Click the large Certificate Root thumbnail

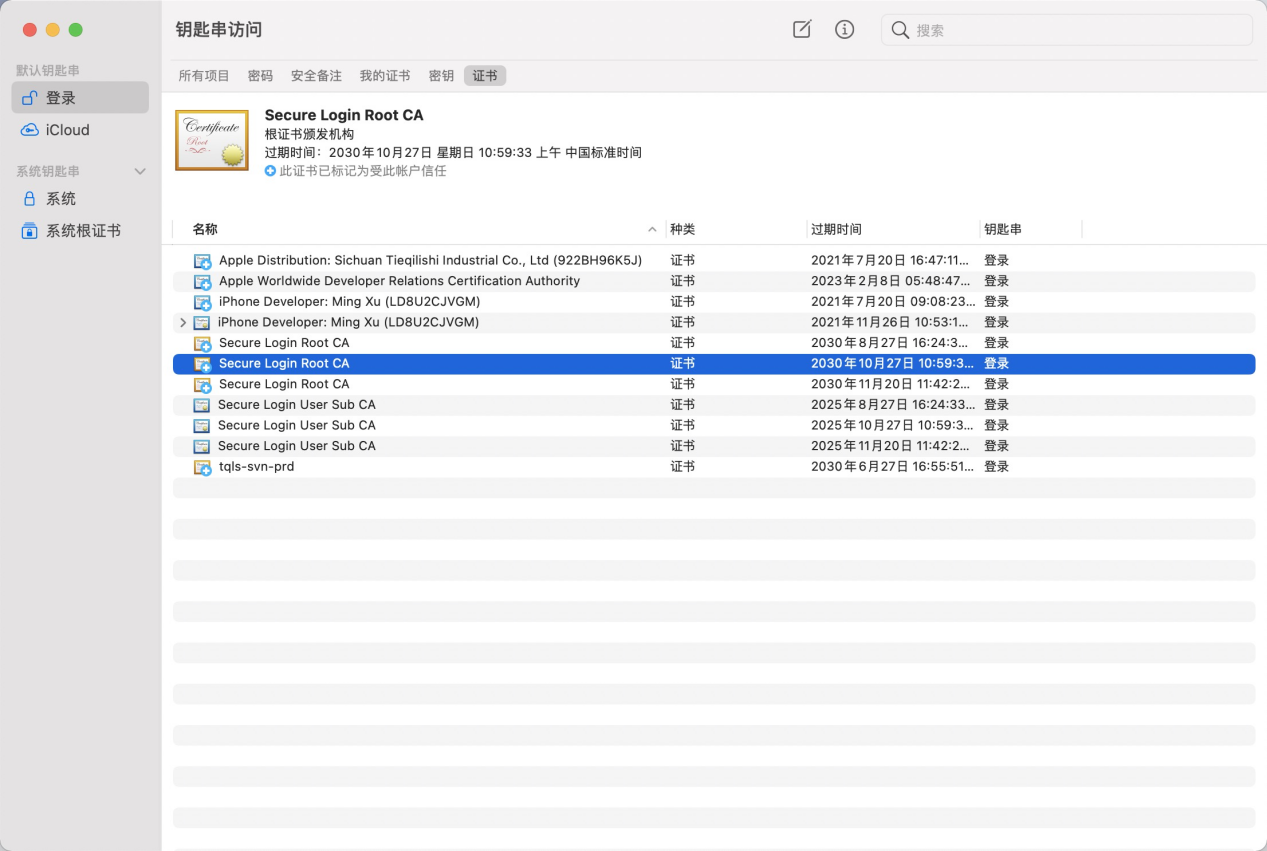point(212,140)
